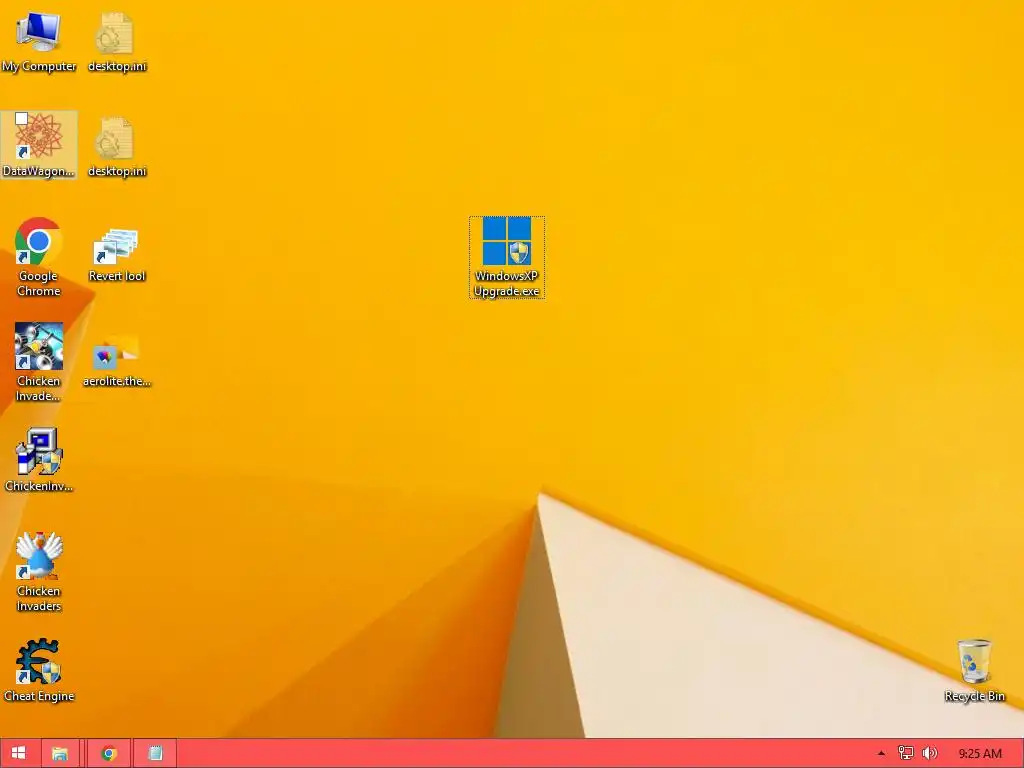Screen dimensions: 1024x768
Task: Tick the checkbox on the DataWagon icon
Action: pyautogui.click(x=21, y=118)
